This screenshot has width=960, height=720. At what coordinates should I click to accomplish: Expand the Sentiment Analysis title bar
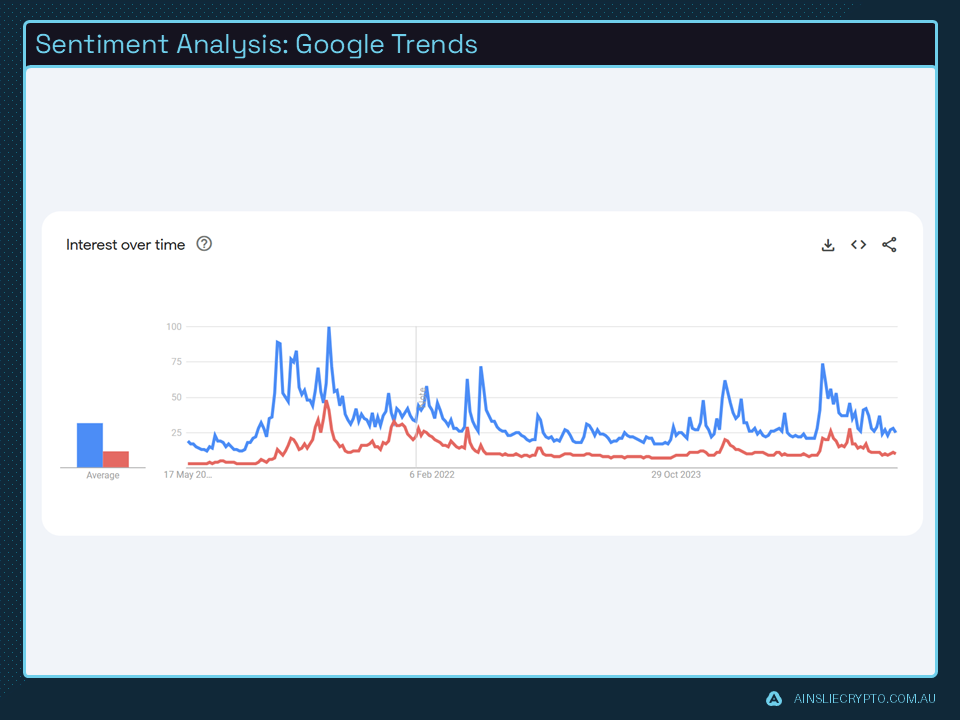coord(480,44)
